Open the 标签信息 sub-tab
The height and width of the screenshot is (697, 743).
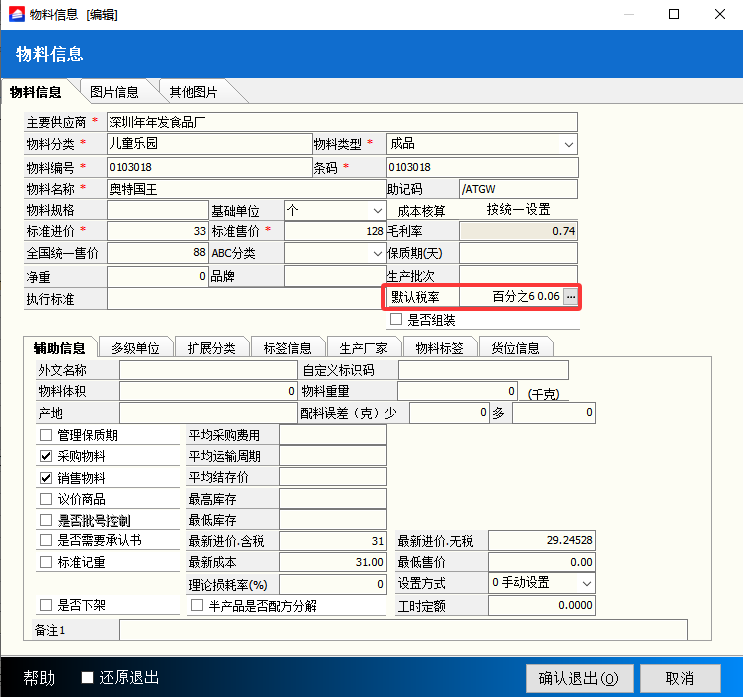point(288,348)
